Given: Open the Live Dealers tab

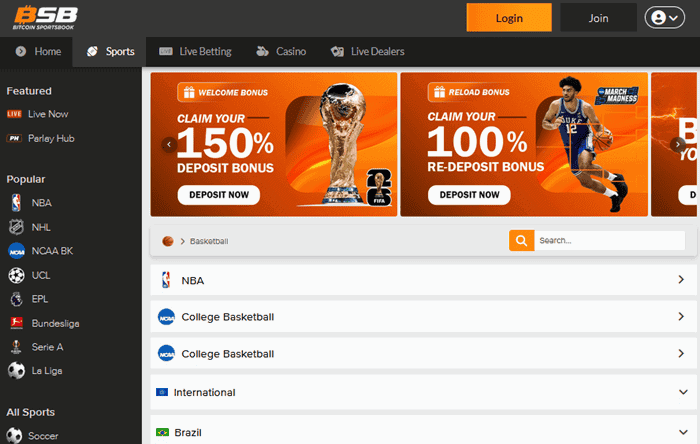Looking at the screenshot, I should click(x=367, y=52).
